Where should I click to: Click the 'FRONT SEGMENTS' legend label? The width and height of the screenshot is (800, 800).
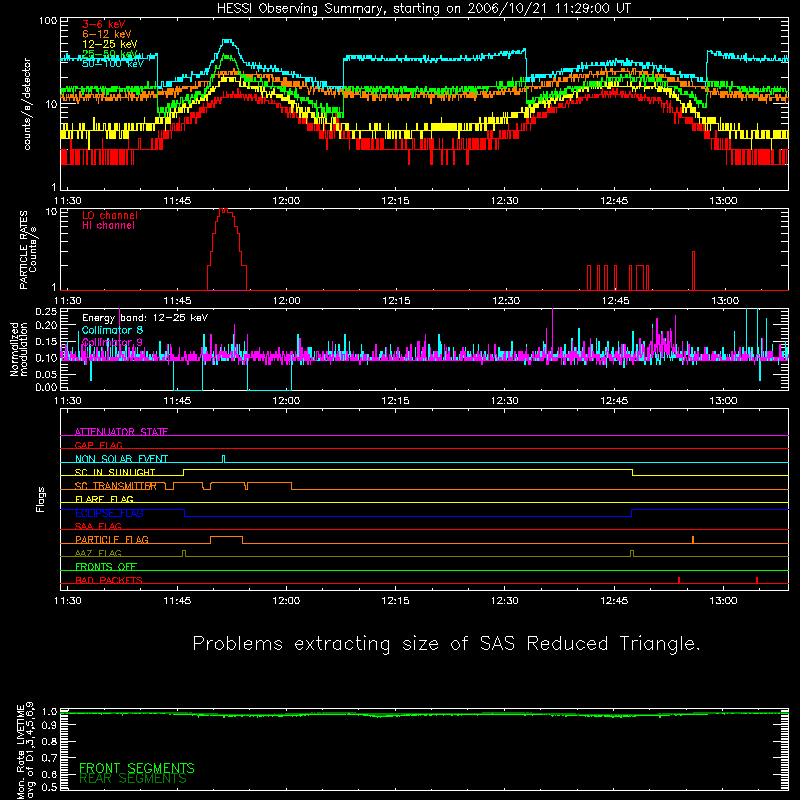coord(137,768)
